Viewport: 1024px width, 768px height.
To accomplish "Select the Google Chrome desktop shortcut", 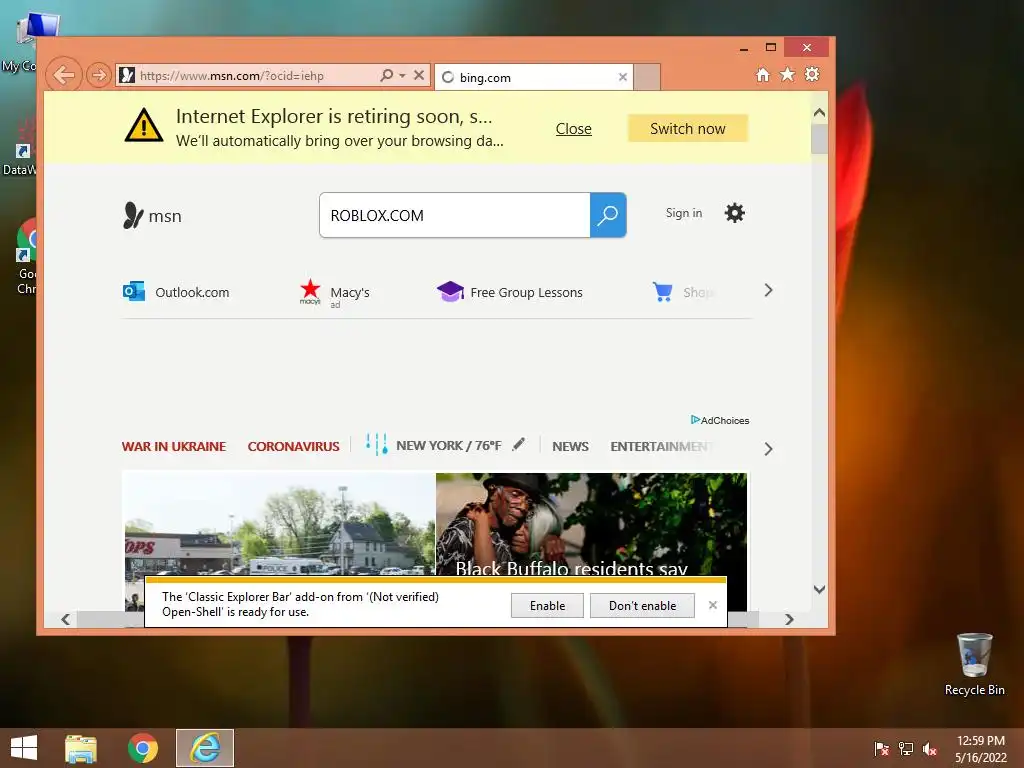I will point(26,257).
